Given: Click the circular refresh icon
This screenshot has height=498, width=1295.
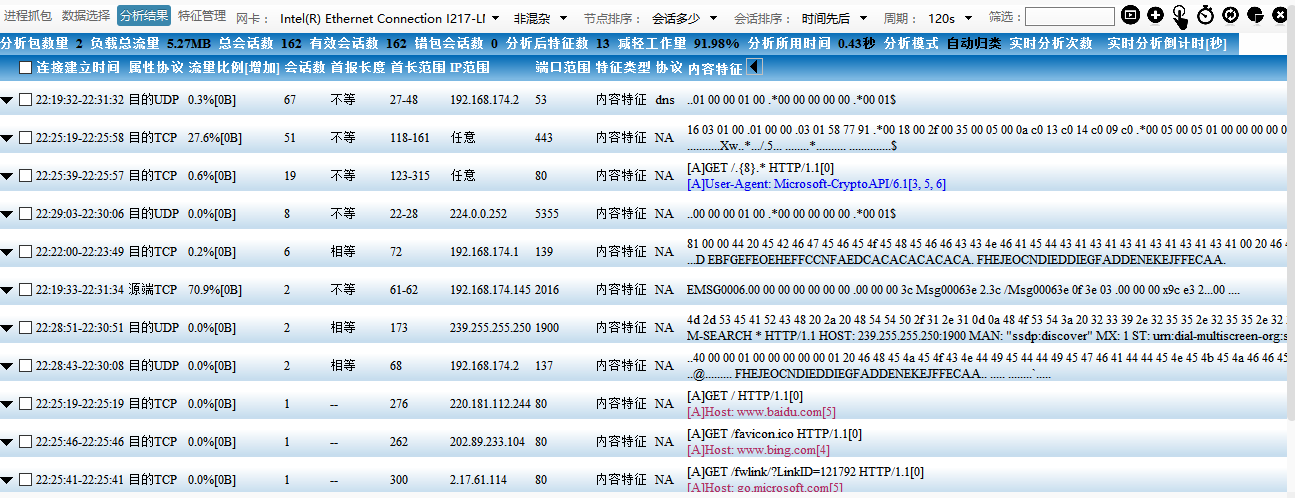Looking at the screenshot, I should (x=1230, y=15).
